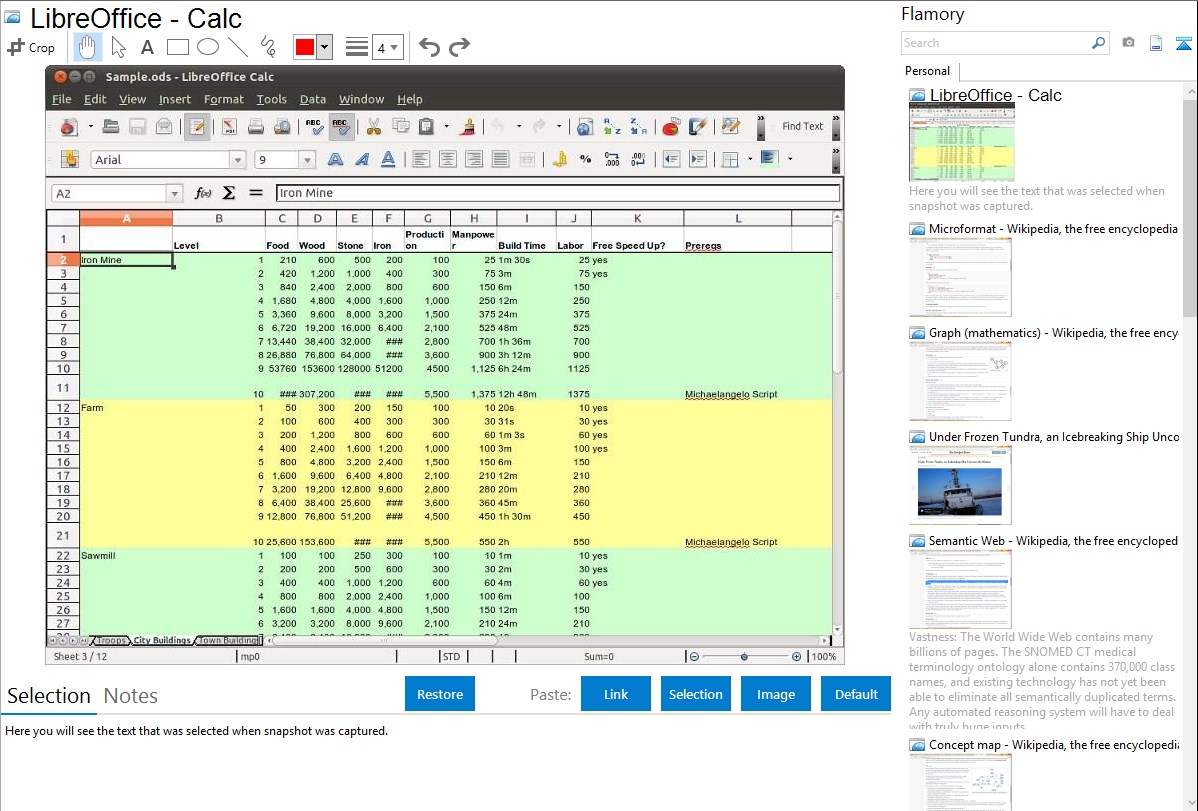Switch to the Notes tab
Screen dimensions: 1198x811
[x=130, y=696]
